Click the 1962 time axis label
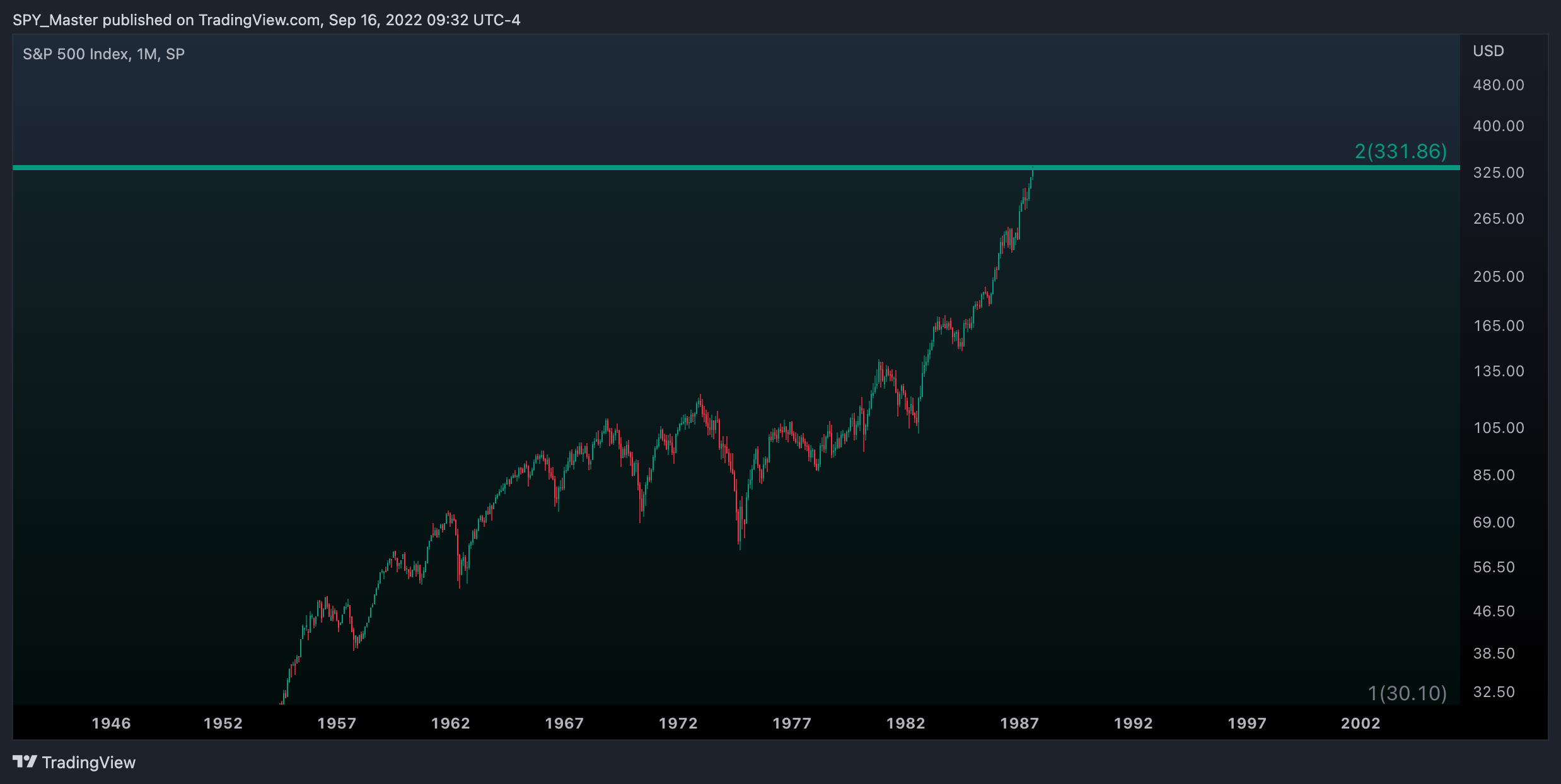Screen dimensions: 1561x784 pos(450,723)
